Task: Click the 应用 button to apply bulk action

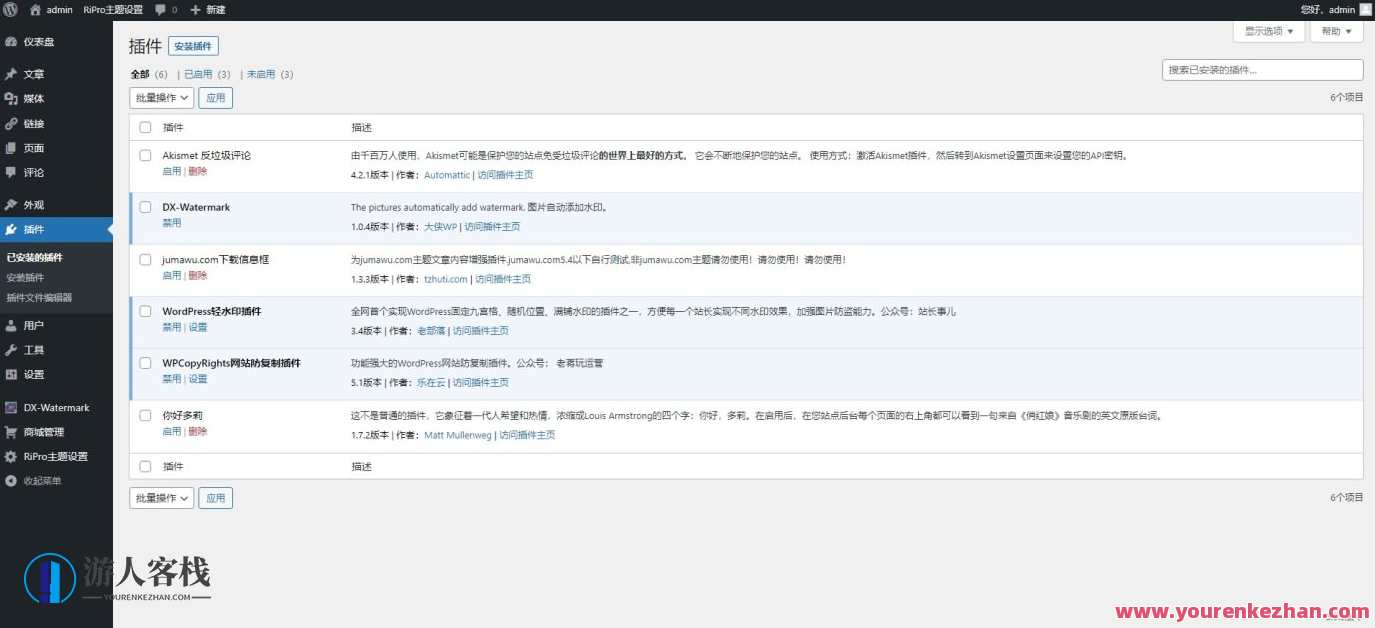Action: pyautogui.click(x=216, y=97)
